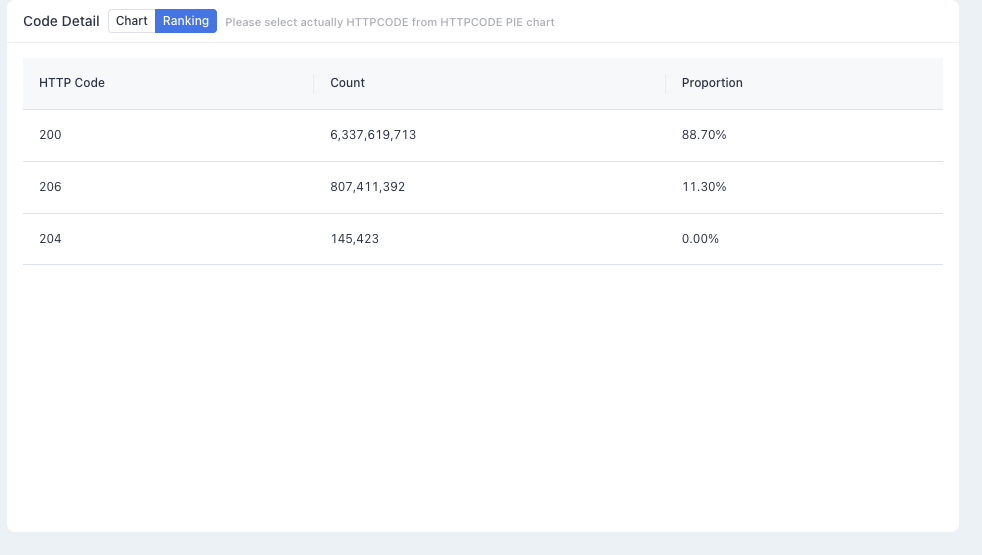
Task: Click the Code Detail panel title
Action: click(x=61, y=21)
